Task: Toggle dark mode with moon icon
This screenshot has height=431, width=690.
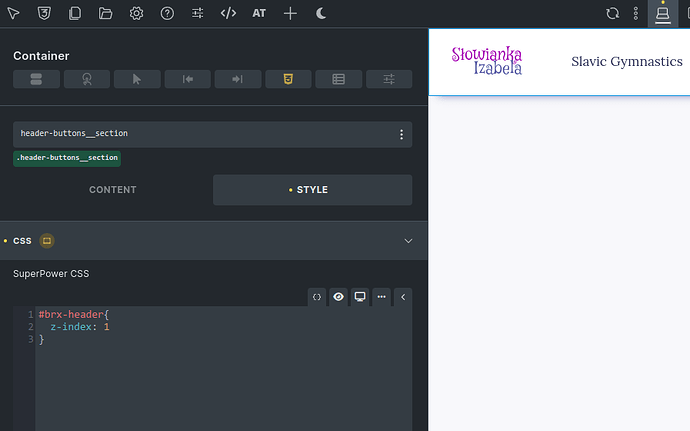Action: 321,13
